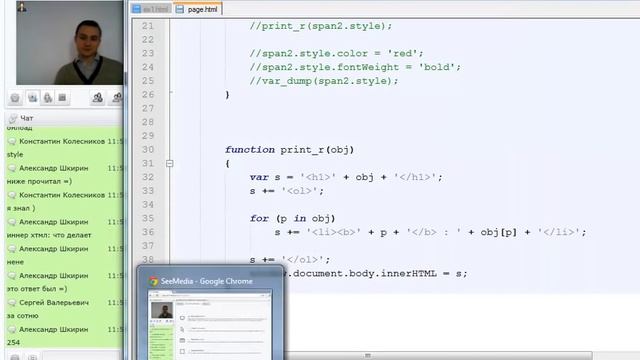Click Александр Шкирин above the "254" message
This screenshot has height=360, width=640.
(x=53, y=329)
